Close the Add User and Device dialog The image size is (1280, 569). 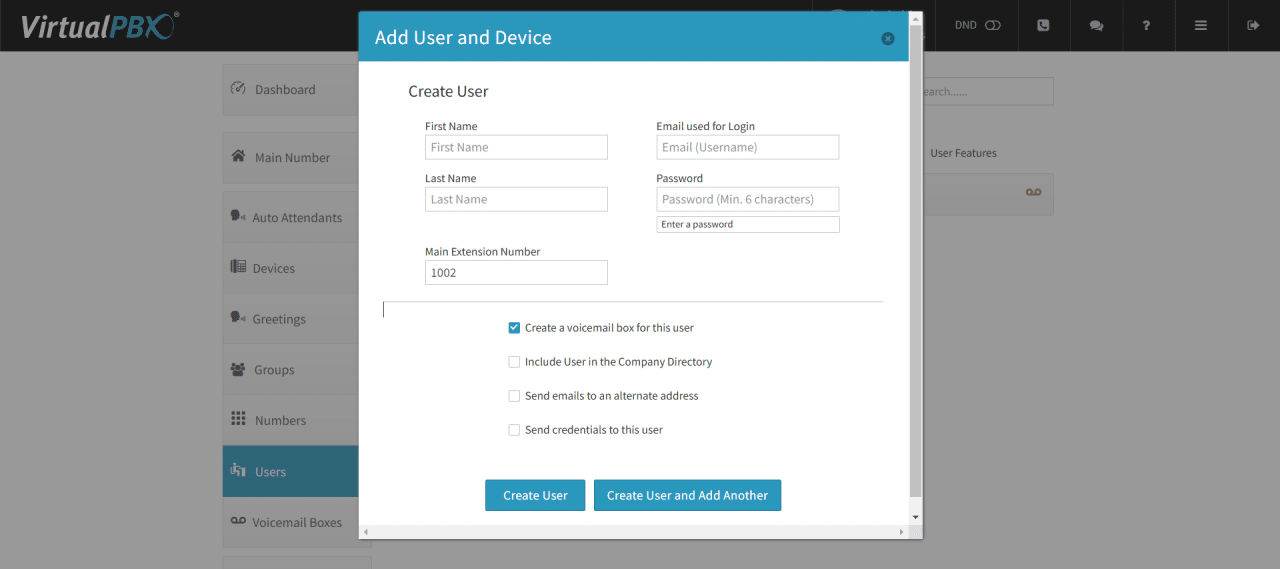pyautogui.click(x=888, y=38)
